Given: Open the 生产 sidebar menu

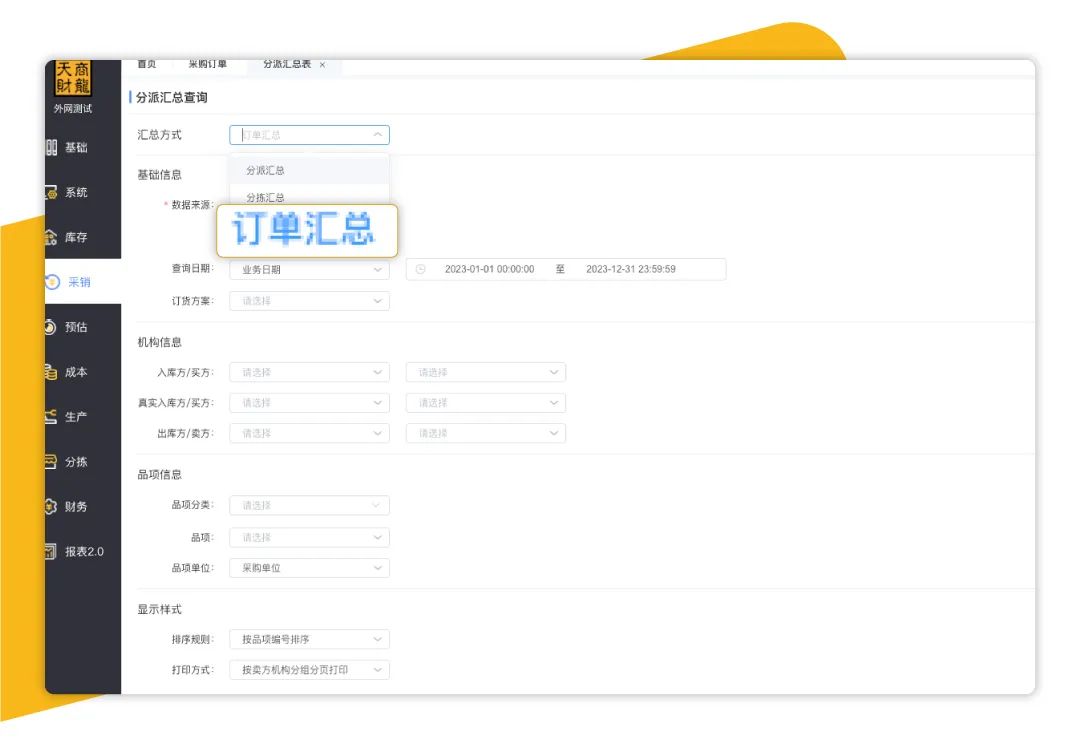Looking at the screenshot, I should [83, 417].
